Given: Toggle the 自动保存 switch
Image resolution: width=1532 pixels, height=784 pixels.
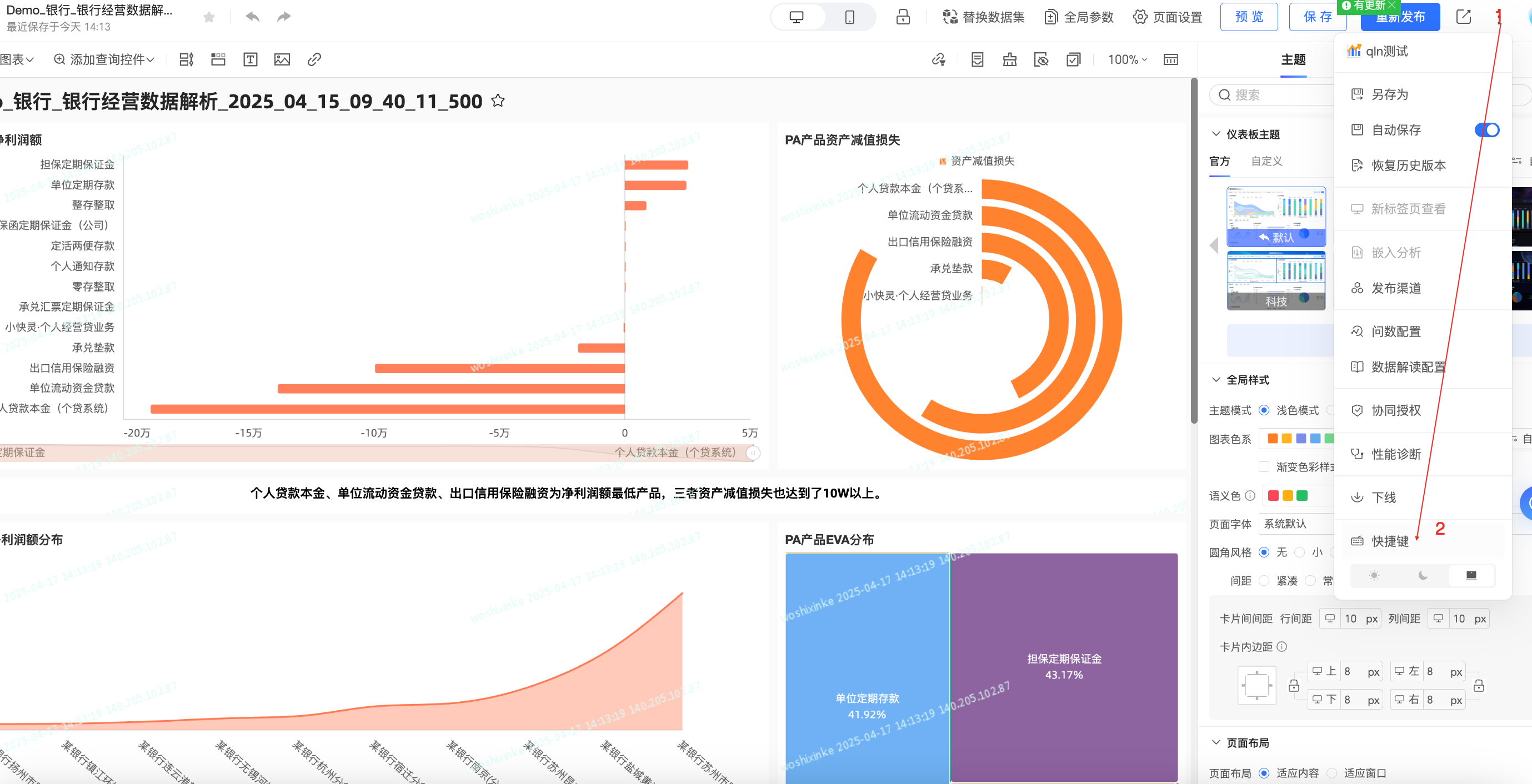Looking at the screenshot, I should tap(1487, 129).
